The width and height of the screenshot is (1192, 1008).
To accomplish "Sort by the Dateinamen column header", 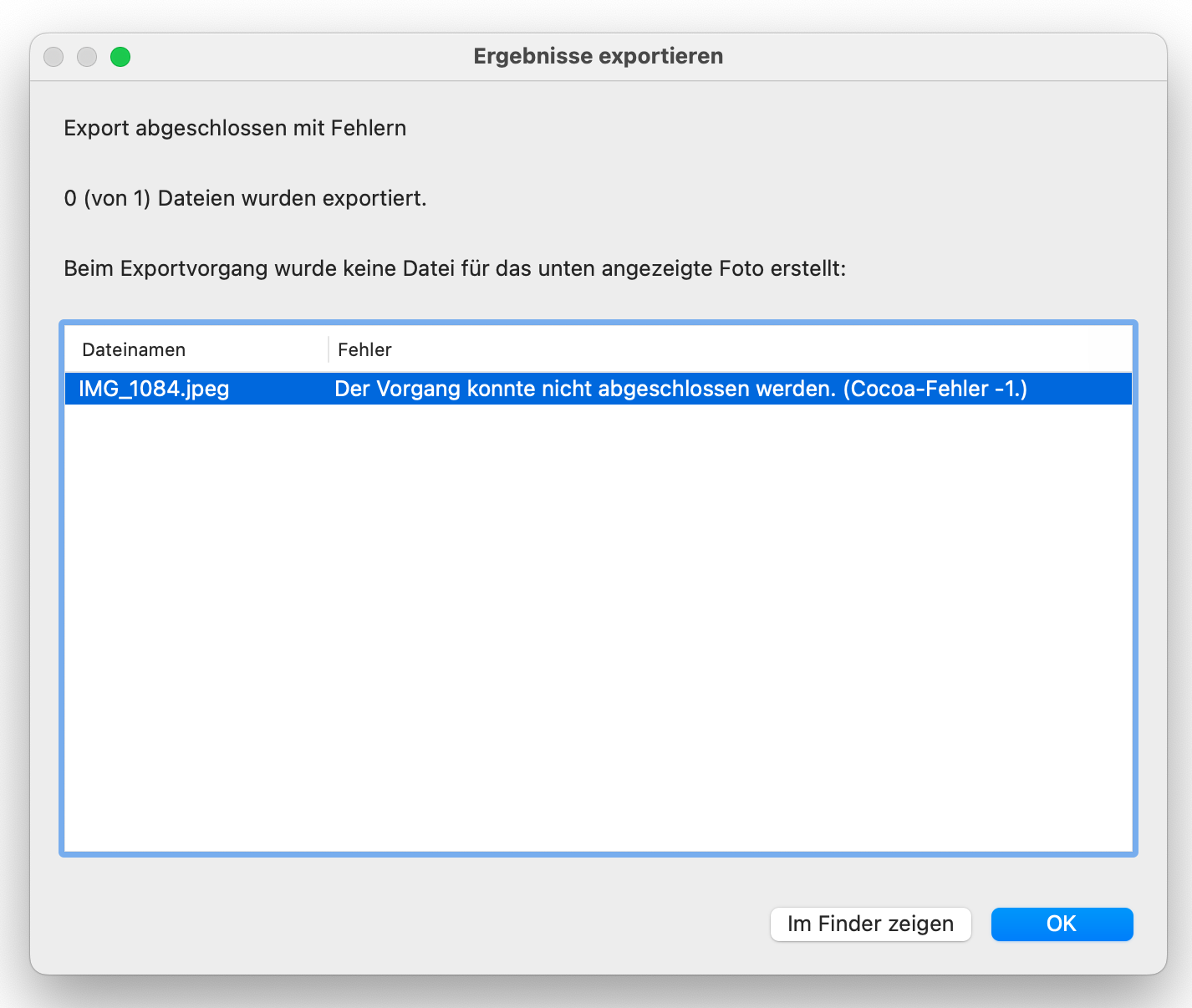I will coord(134,349).
